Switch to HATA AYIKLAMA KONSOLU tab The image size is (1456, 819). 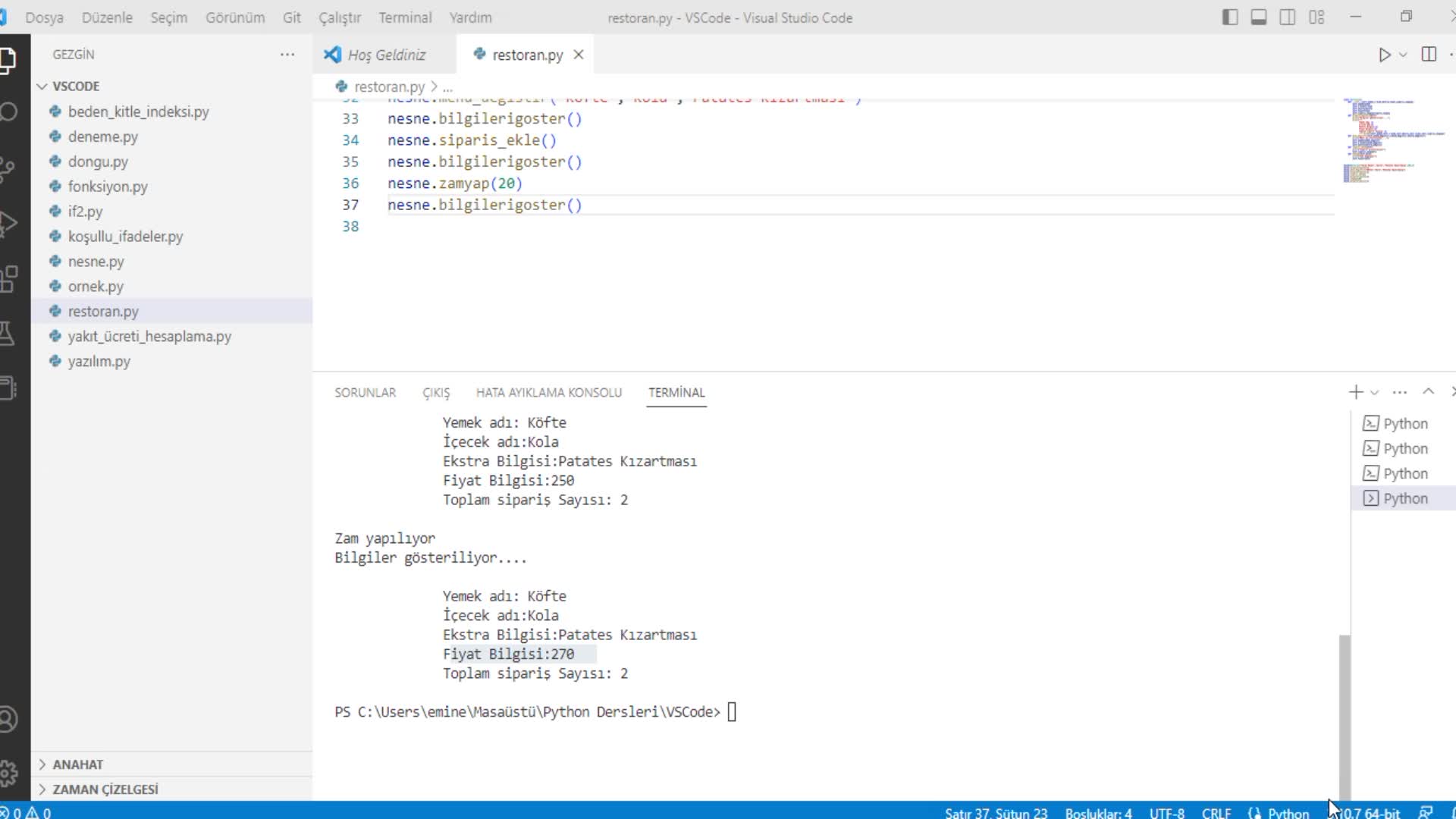point(549,392)
